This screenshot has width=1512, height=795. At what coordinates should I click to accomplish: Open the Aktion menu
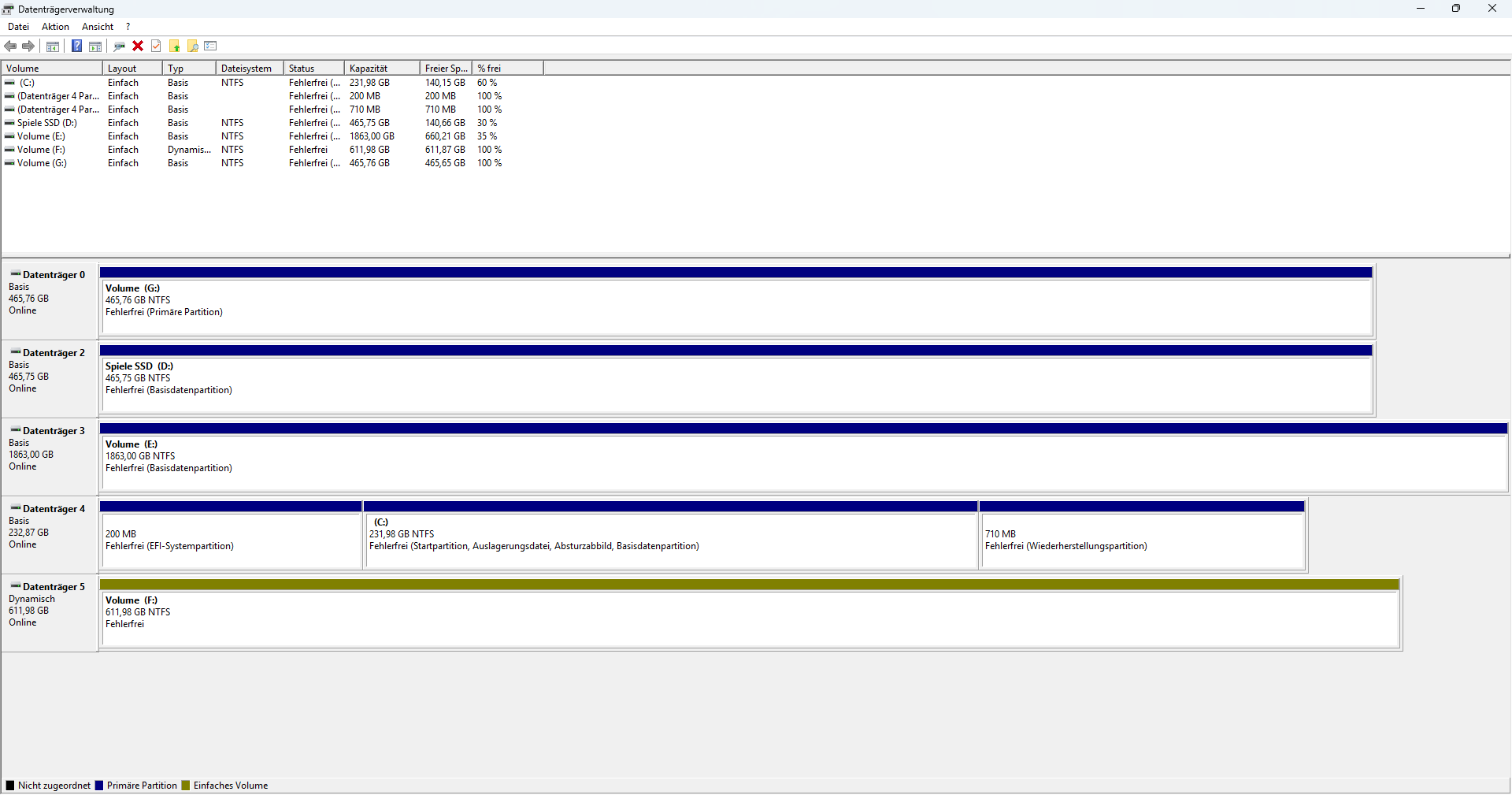(55, 26)
